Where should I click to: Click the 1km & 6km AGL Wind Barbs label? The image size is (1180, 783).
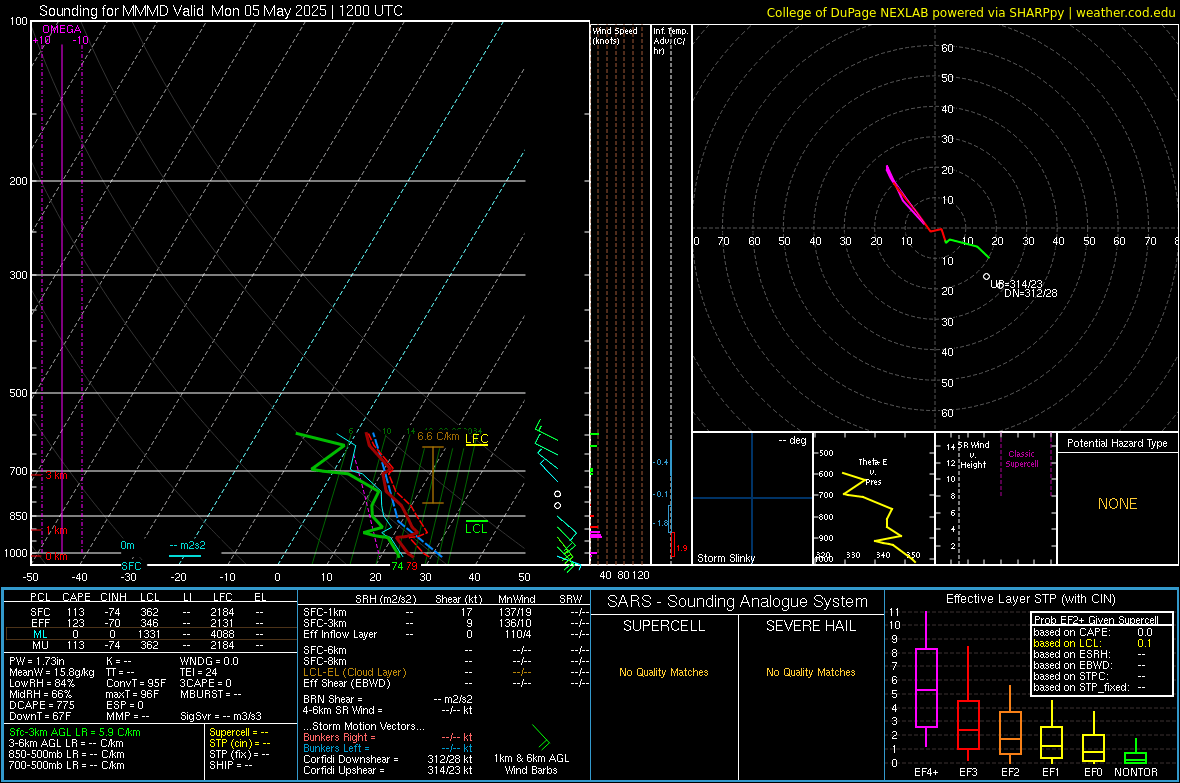click(x=531, y=764)
